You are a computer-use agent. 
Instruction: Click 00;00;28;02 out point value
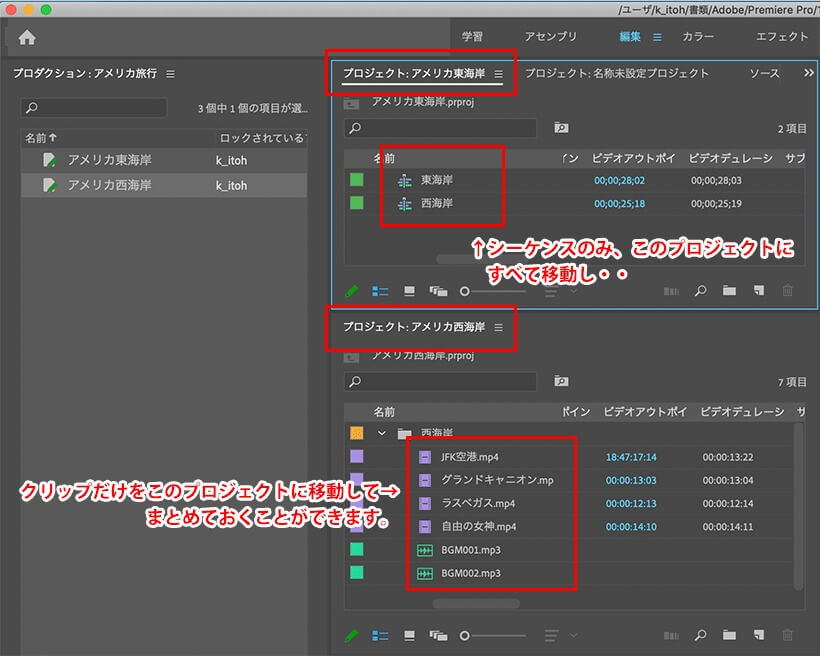pyautogui.click(x=619, y=180)
